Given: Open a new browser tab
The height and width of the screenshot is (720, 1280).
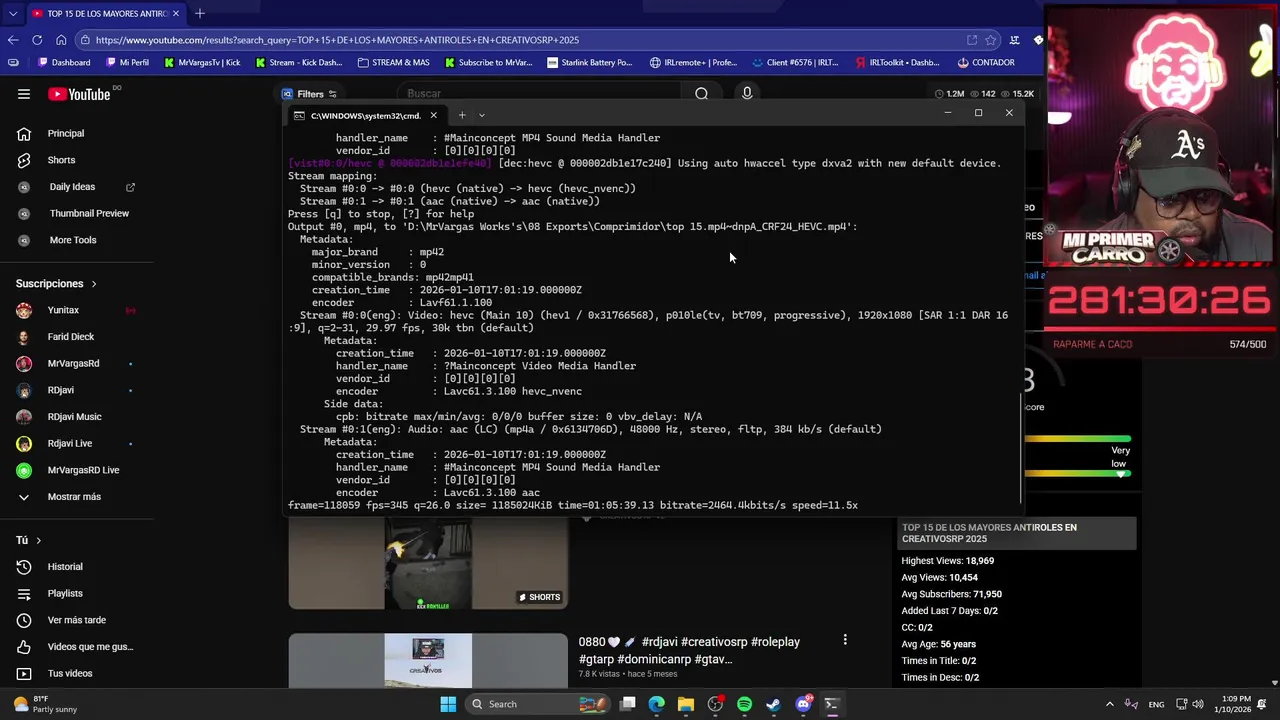Looking at the screenshot, I should click(199, 13).
